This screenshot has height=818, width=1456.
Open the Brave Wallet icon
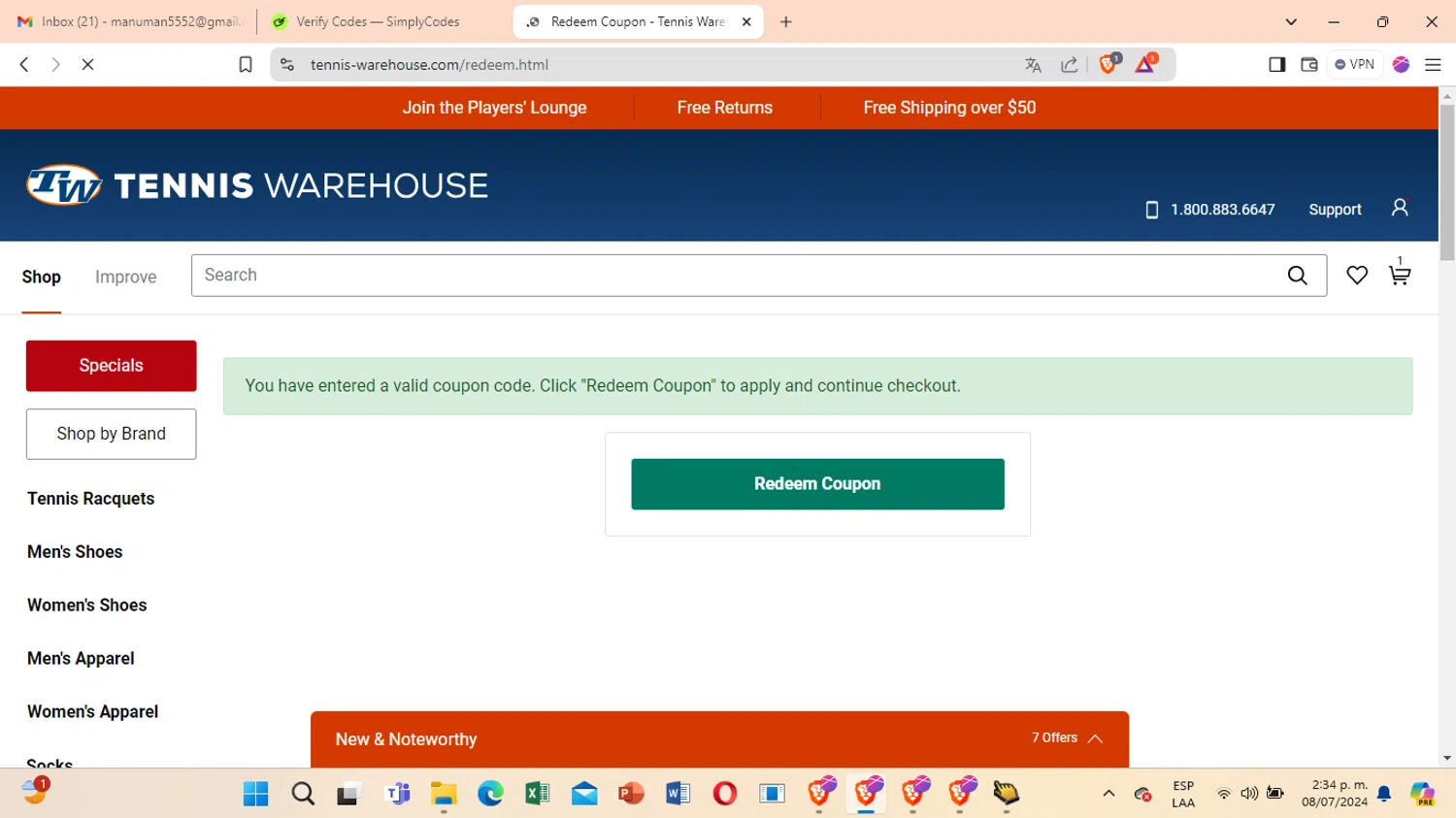[1309, 64]
